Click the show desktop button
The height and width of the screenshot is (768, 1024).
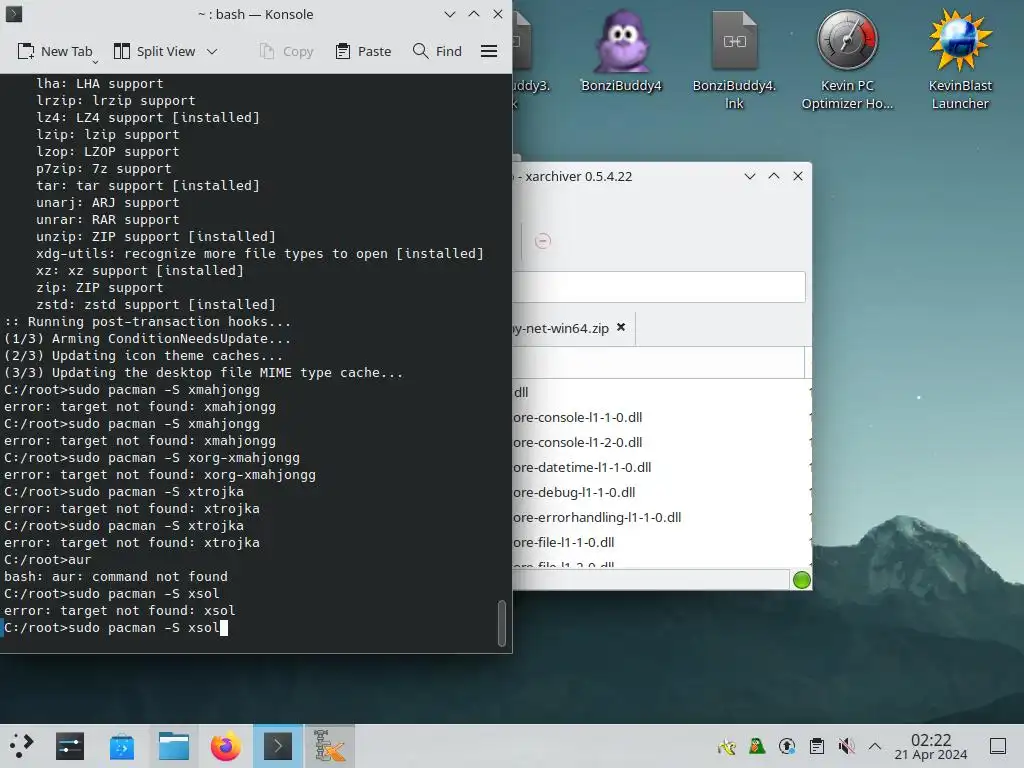(x=998, y=746)
